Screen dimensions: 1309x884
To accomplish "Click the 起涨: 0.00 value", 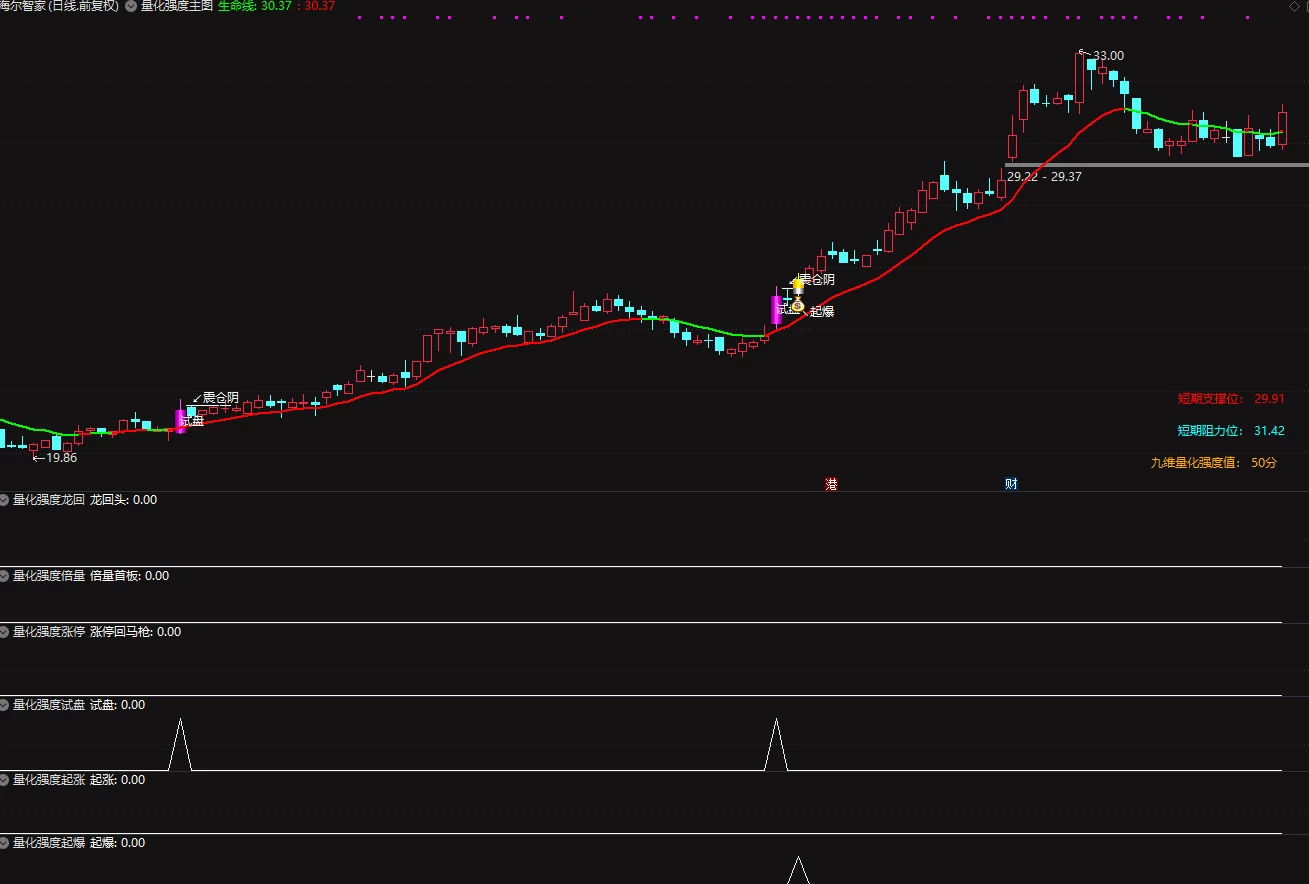I will (117, 779).
